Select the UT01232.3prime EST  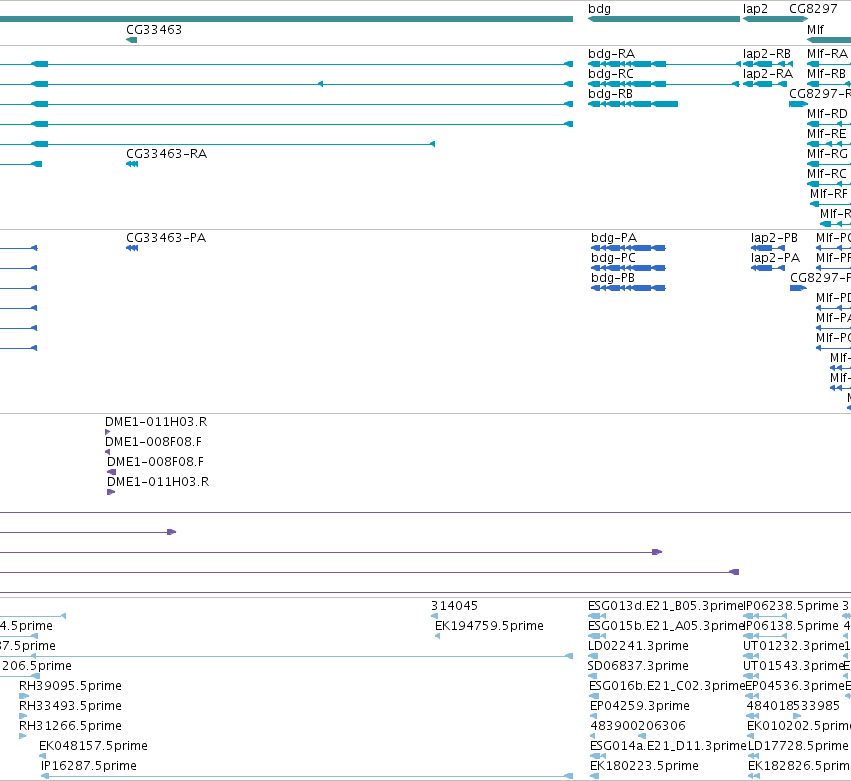point(751,656)
